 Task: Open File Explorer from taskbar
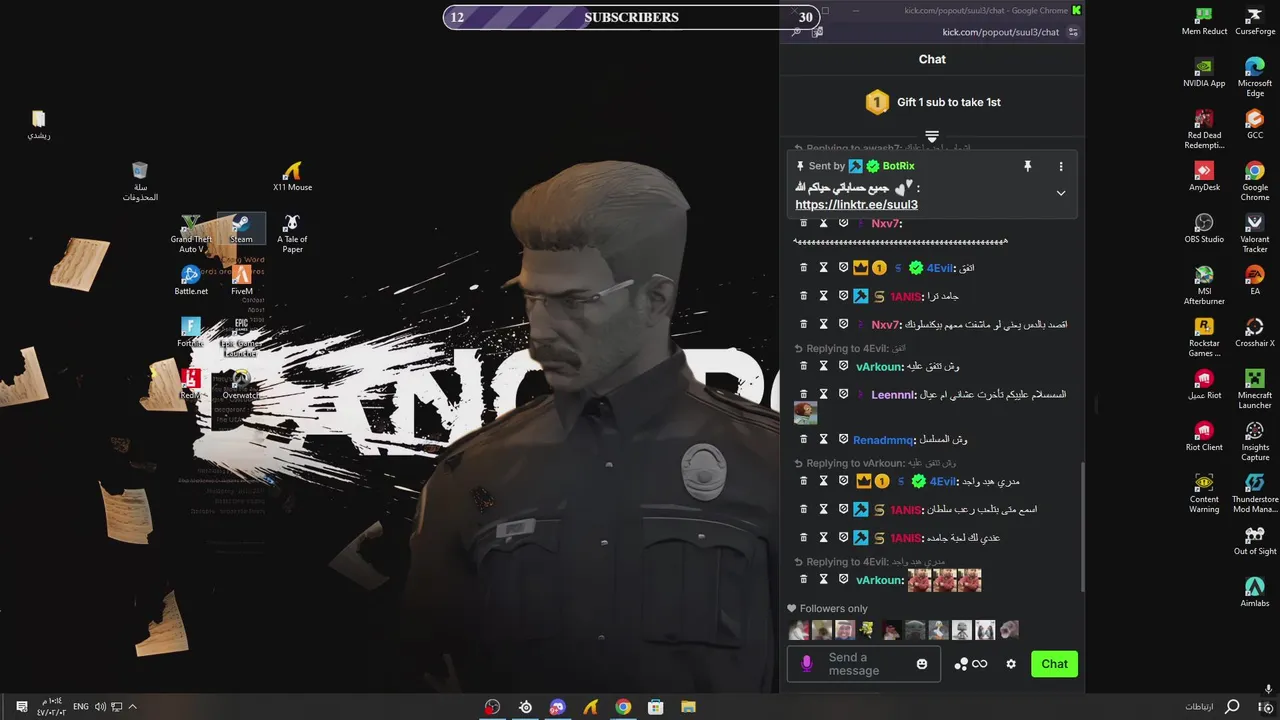688,707
